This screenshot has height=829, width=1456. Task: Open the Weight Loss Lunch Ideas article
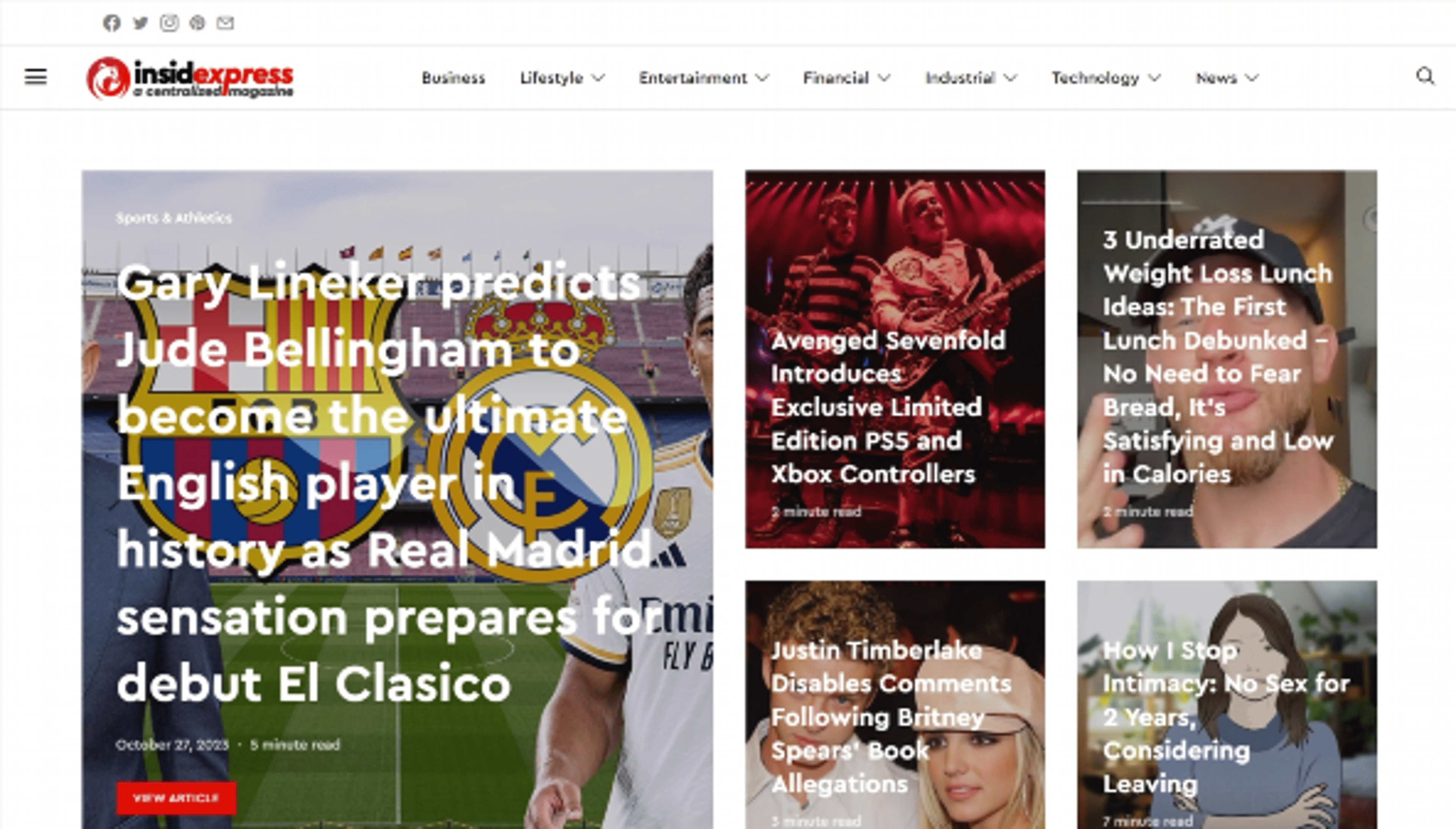tap(1218, 356)
